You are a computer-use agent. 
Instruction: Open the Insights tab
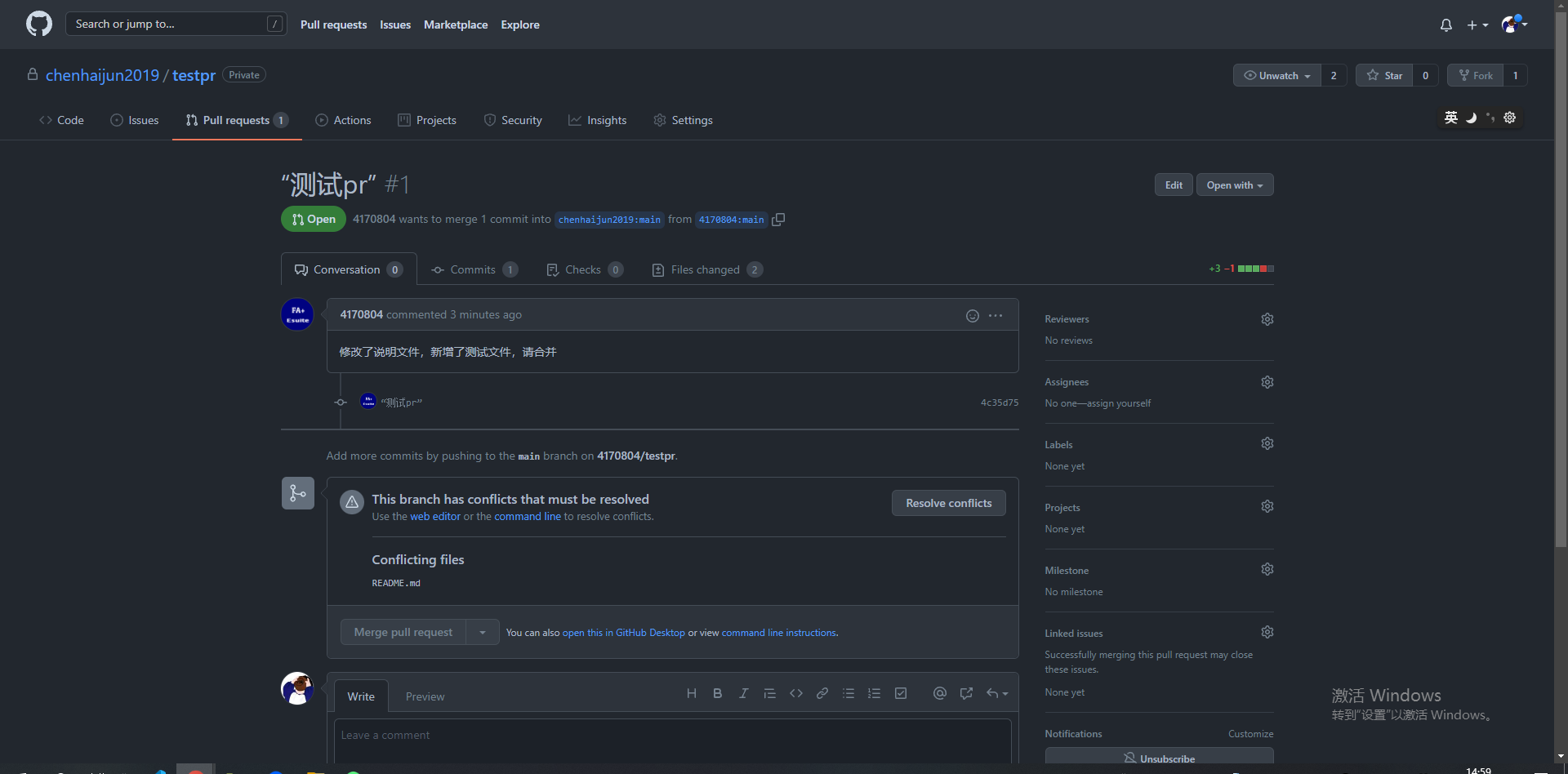(598, 120)
